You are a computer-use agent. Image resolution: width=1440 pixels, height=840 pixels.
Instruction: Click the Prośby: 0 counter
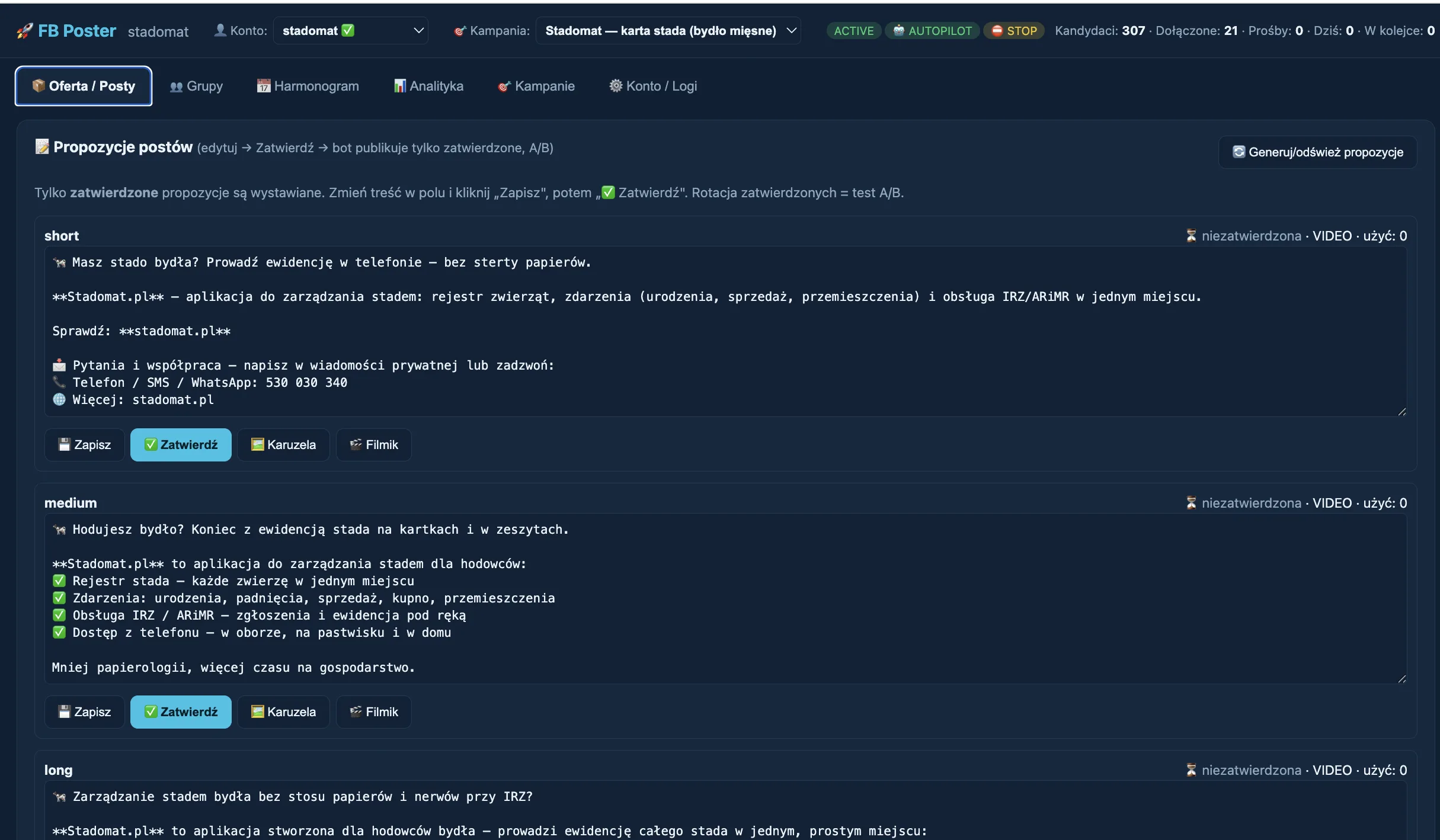pyautogui.click(x=1275, y=31)
